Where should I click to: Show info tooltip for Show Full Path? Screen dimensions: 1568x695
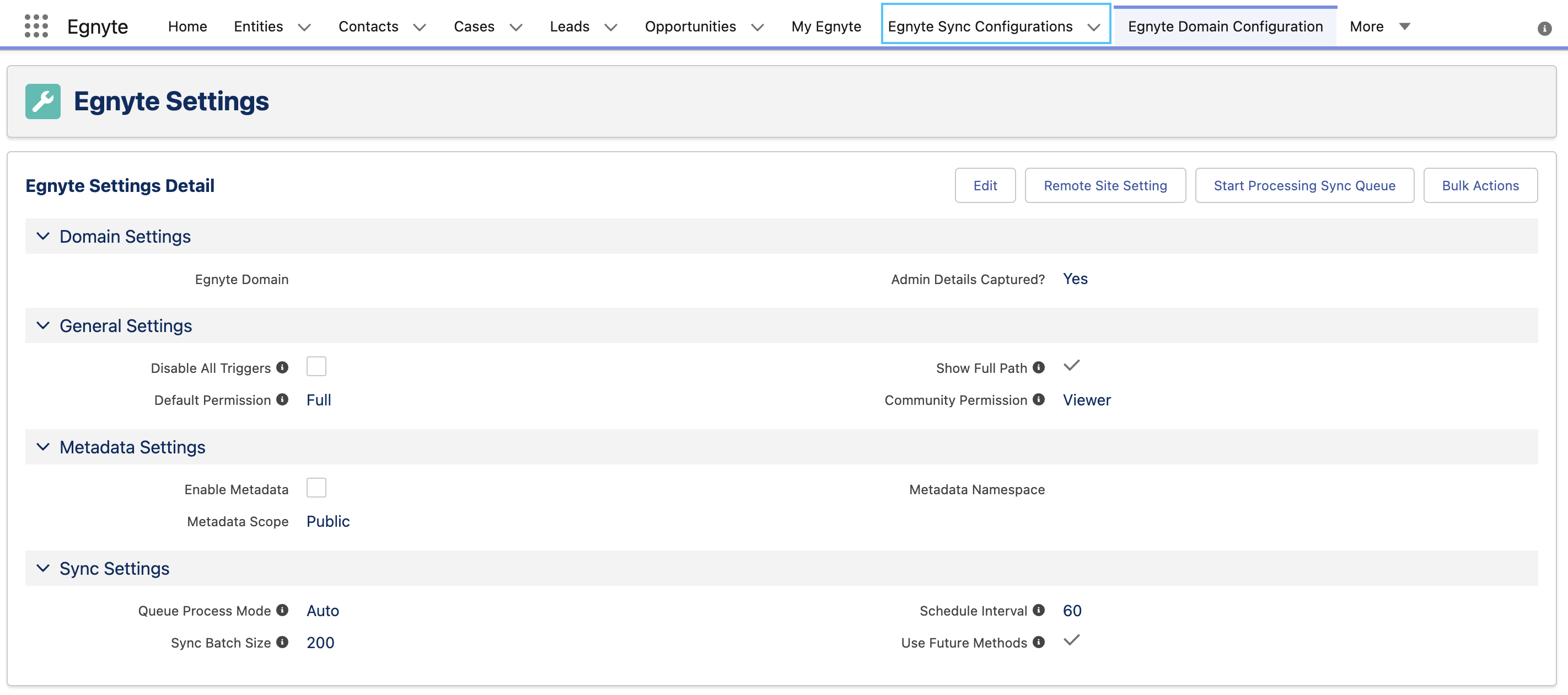coord(1039,367)
